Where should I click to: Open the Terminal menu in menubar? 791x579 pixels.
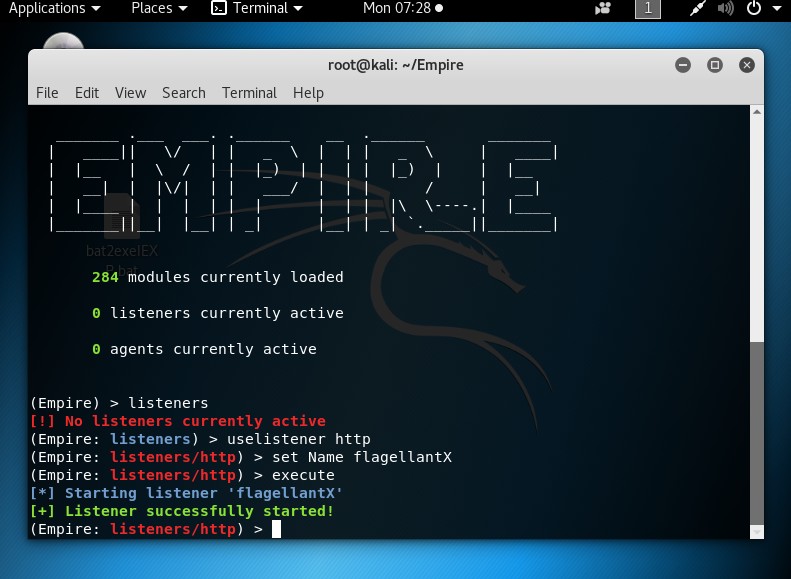[x=249, y=93]
